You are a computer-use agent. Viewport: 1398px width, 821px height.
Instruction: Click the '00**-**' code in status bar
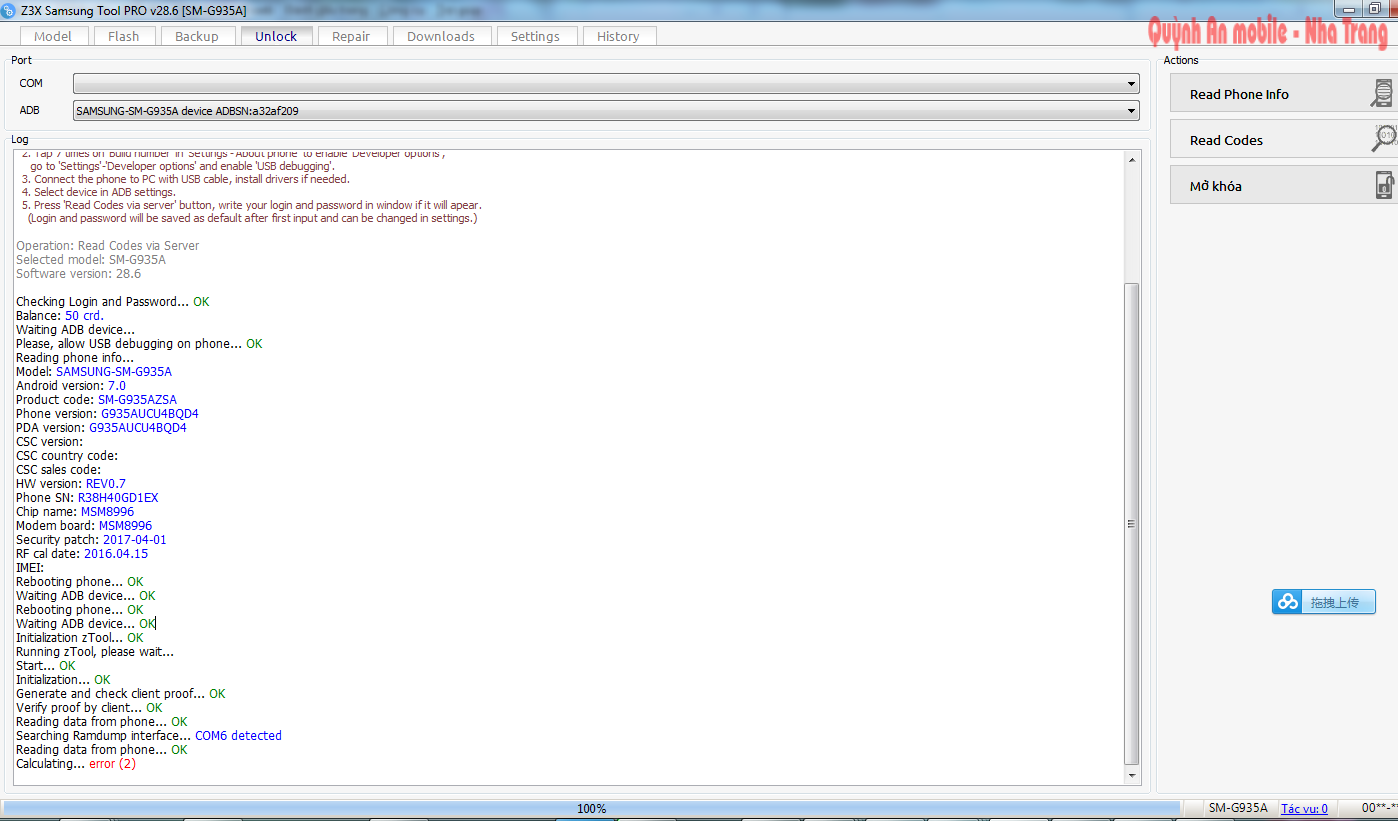pos(1379,808)
